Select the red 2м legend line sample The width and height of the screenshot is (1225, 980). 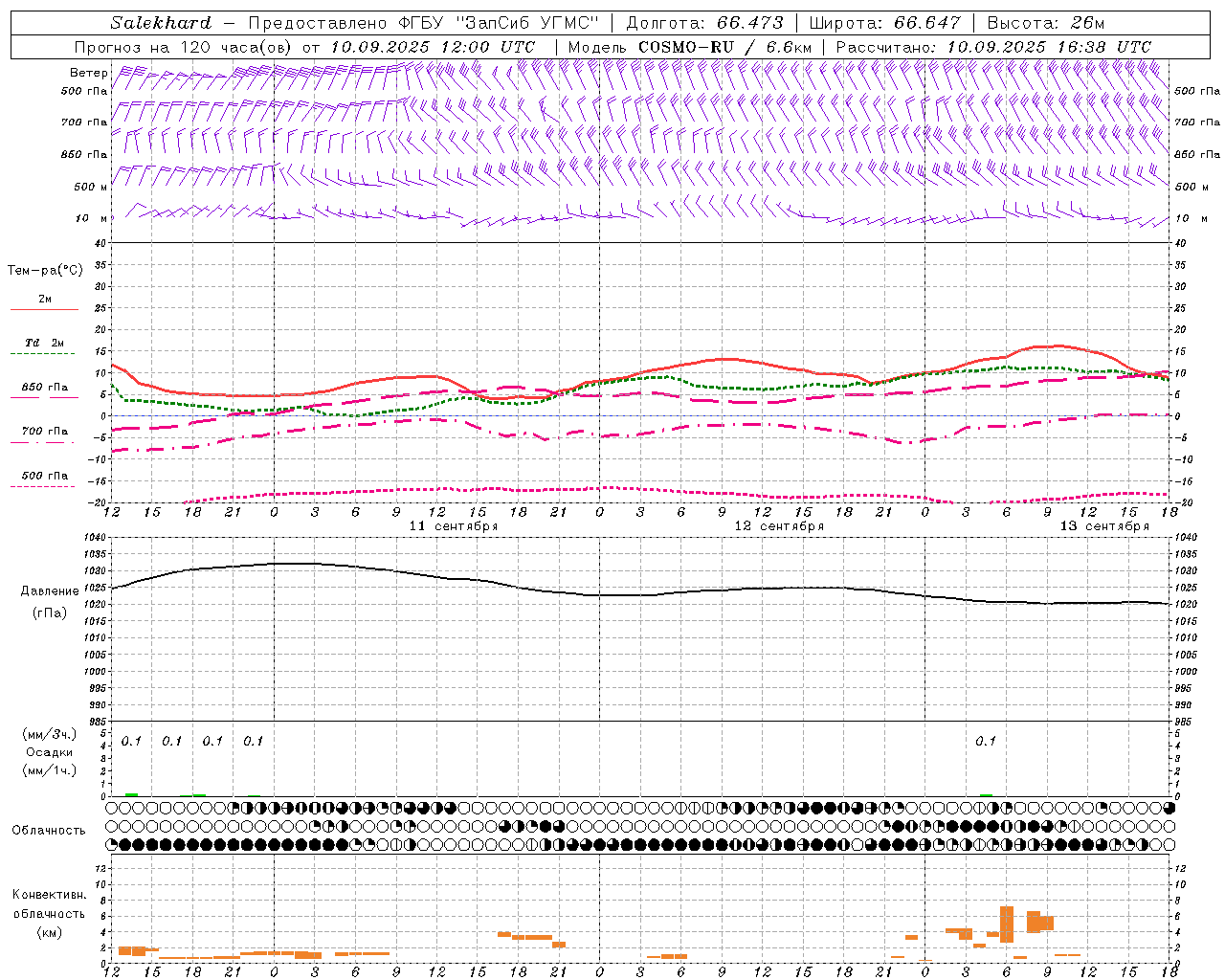coord(44,309)
